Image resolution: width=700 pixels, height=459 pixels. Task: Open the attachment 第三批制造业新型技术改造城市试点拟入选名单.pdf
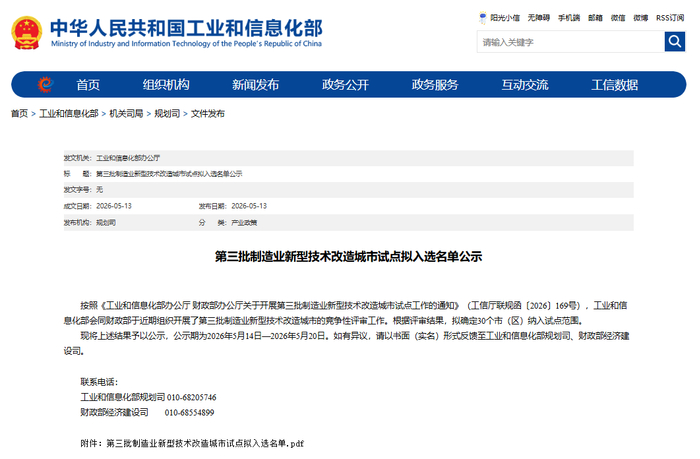[205, 443]
